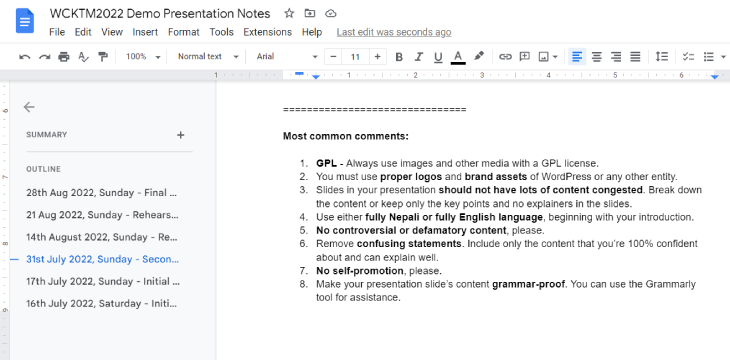Open the zoom level dropdown showing 100%

coord(143,57)
